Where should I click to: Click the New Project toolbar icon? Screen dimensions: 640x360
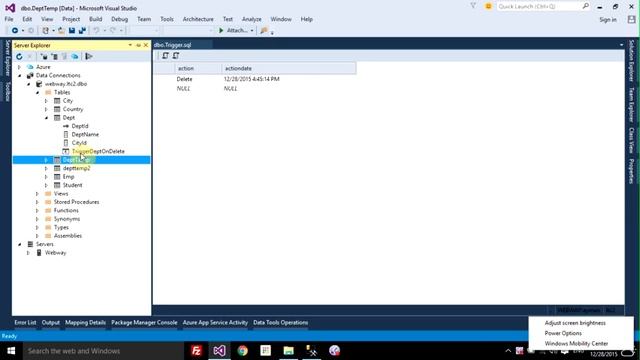(x=46, y=31)
